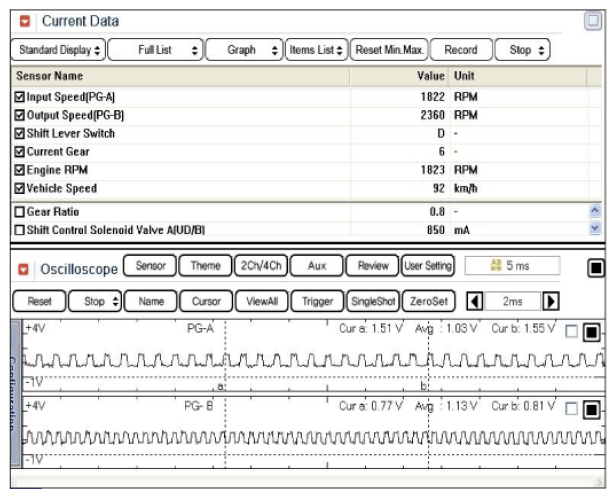Decrease time base with left arrow
The image size is (616, 498).
pos(476,301)
